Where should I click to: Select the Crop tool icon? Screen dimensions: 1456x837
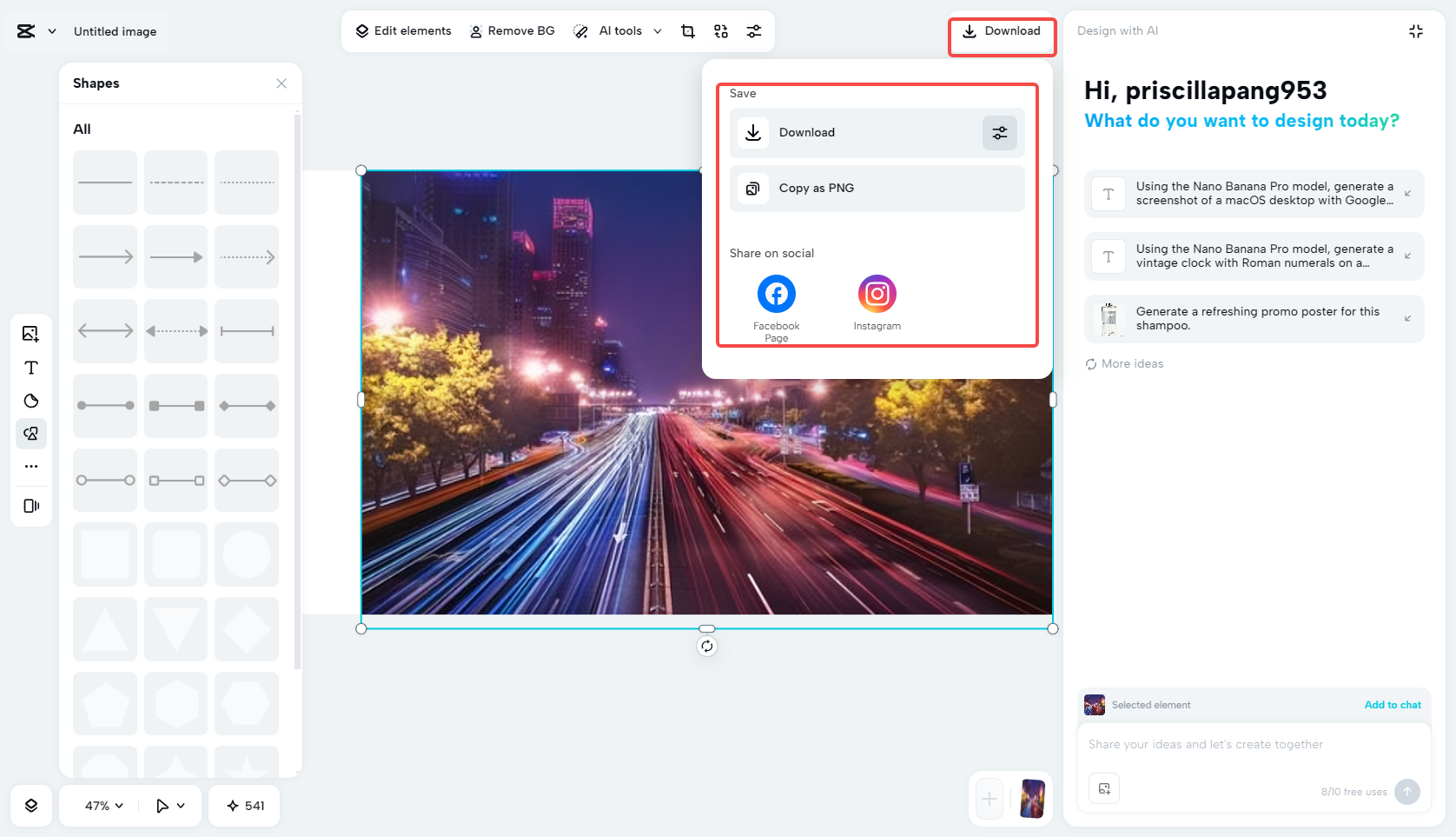[x=688, y=31]
